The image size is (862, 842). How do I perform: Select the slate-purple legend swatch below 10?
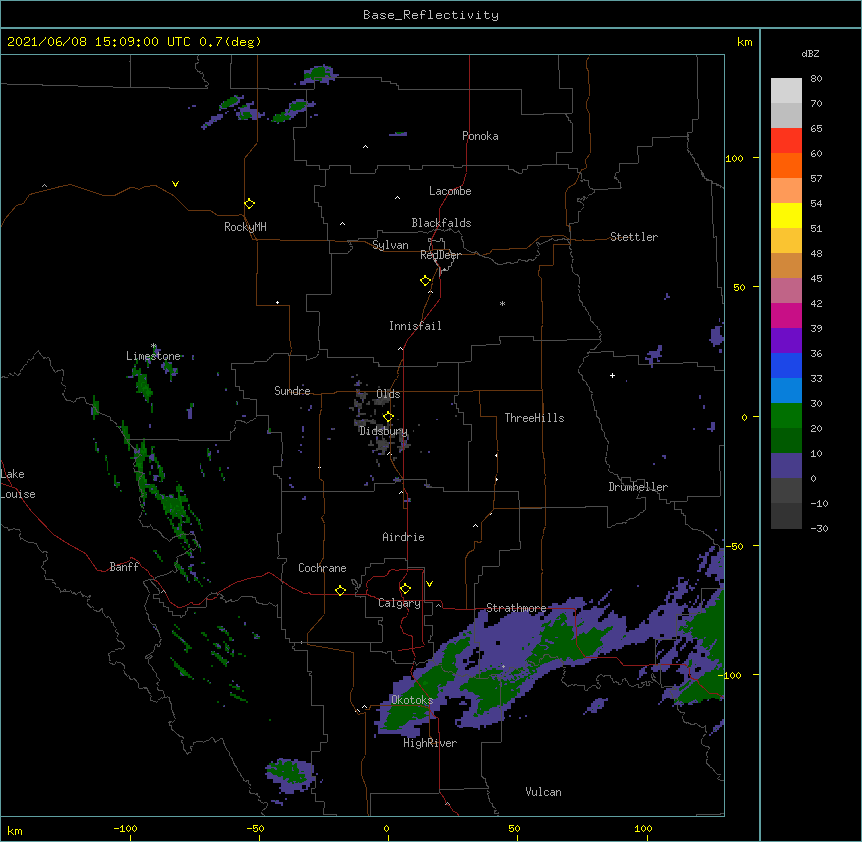[786, 466]
